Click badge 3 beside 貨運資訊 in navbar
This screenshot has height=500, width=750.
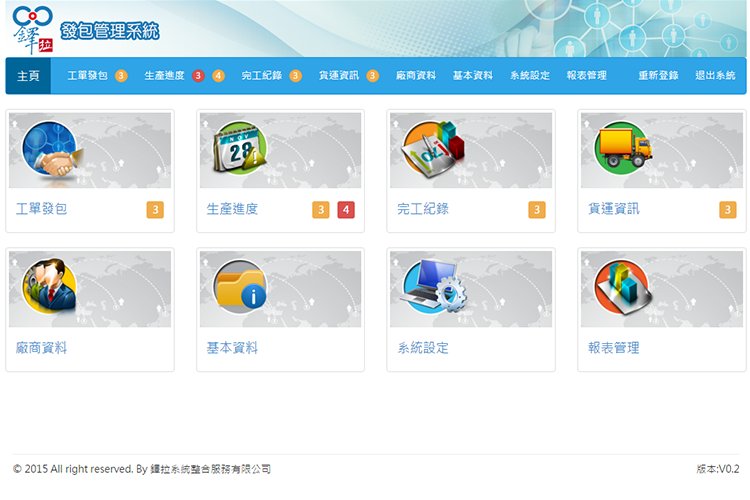coord(373,76)
